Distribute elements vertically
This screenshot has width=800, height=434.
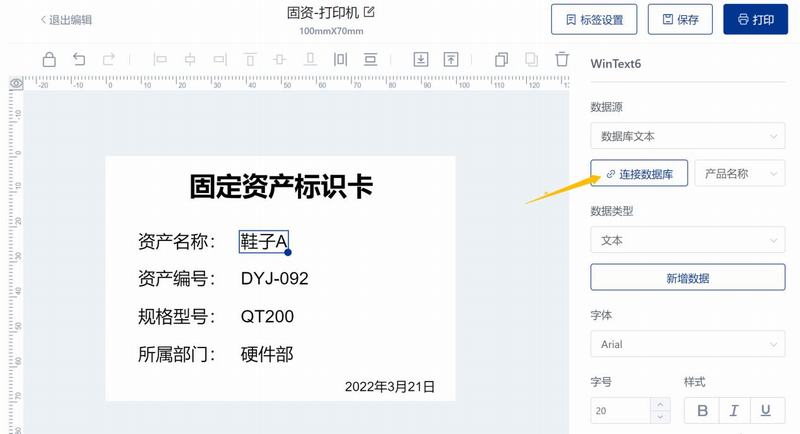coord(370,60)
